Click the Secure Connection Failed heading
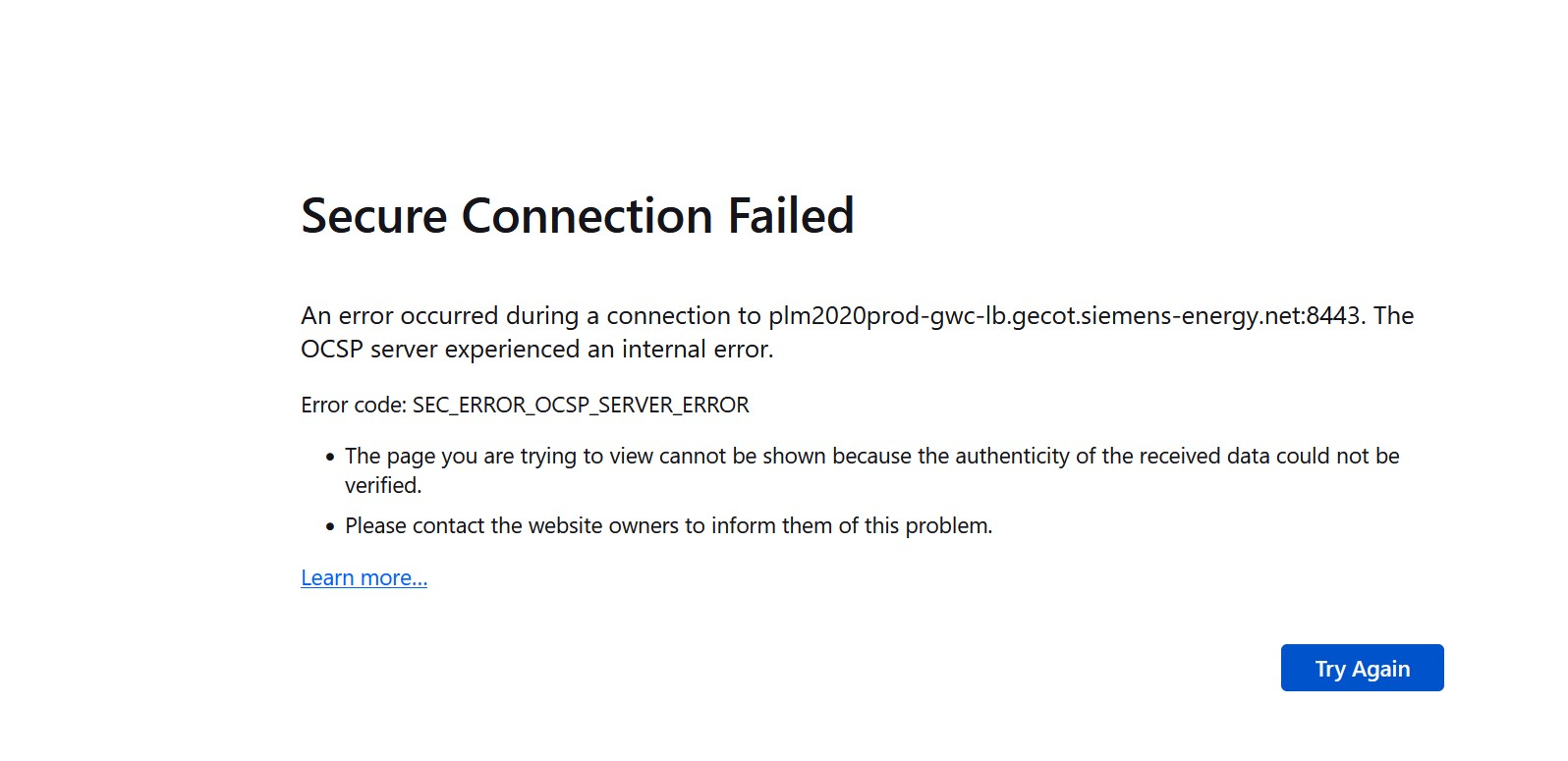The height and width of the screenshot is (761, 1568). pos(577,216)
